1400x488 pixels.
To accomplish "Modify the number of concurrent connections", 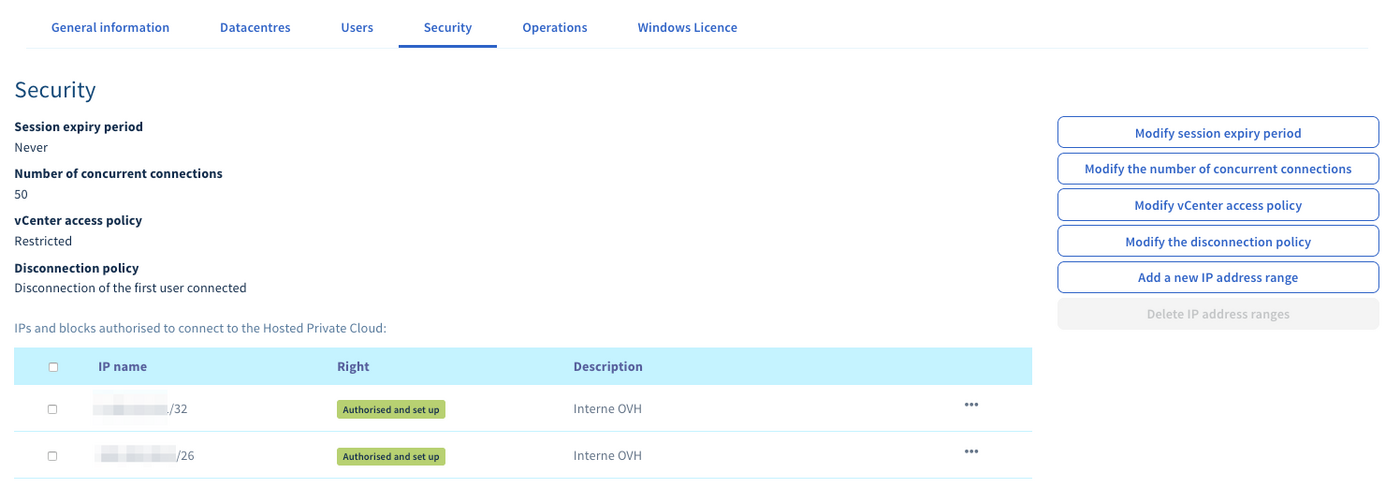I will [1217, 169].
